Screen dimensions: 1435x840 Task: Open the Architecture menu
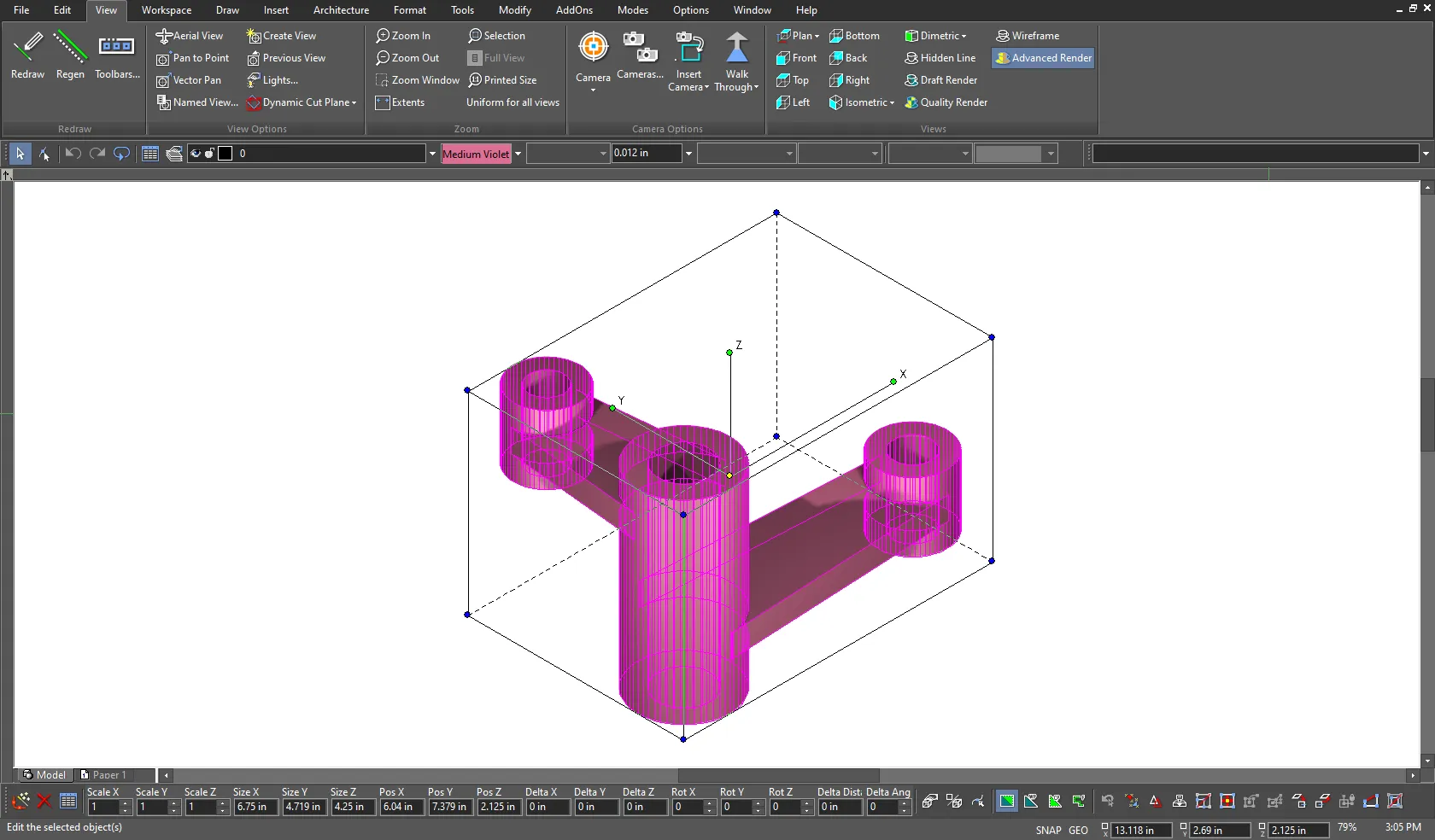341,10
